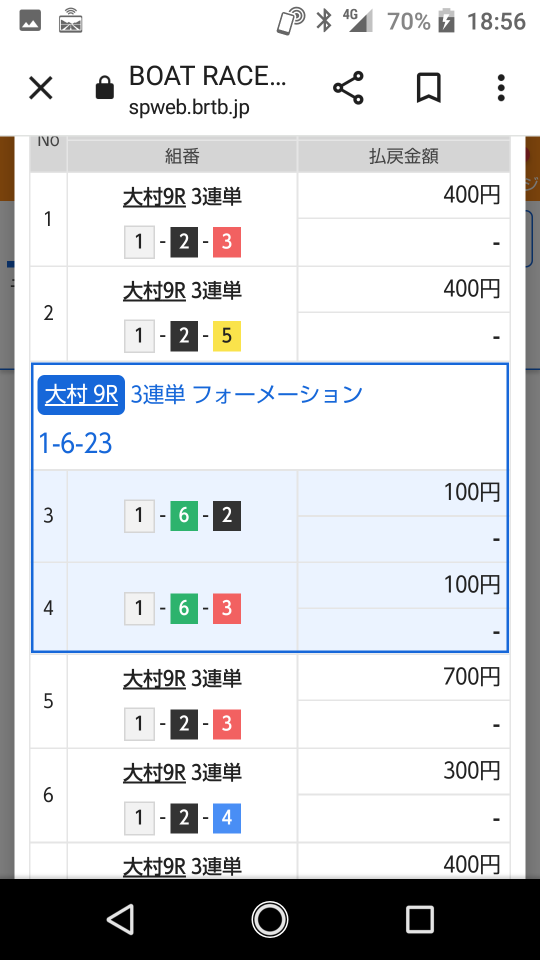Open the 大村9R link in row 2
This screenshot has width=540, height=960.
pos(154,291)
